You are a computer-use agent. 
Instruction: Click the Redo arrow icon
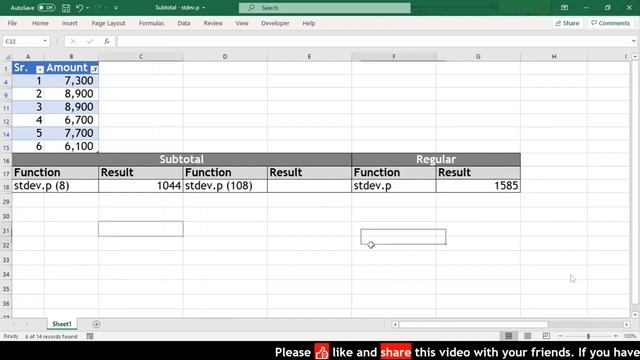[x=98, y=8]
